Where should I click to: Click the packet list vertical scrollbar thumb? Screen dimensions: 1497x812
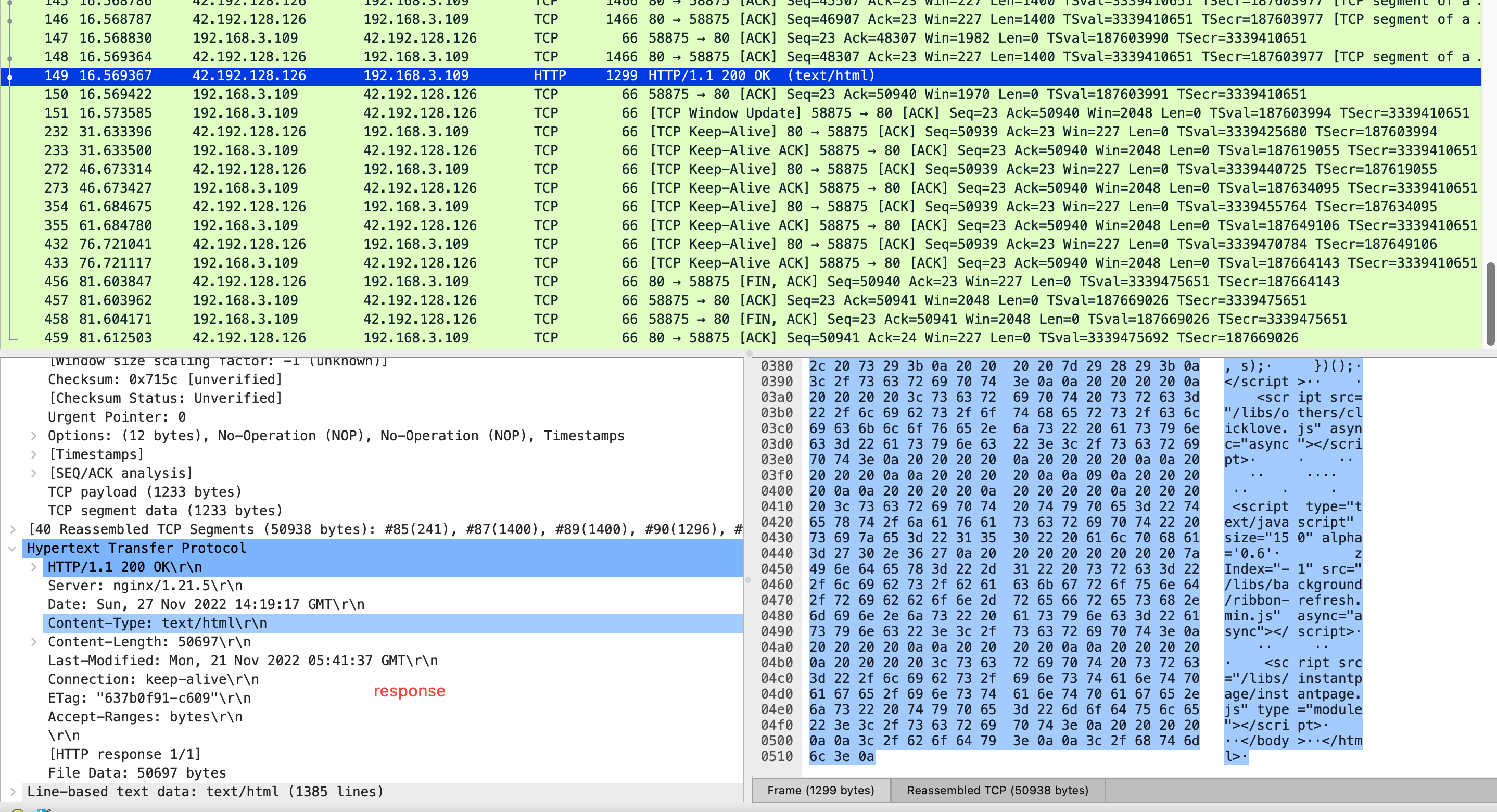pyautogui.click(x=1491, y=304)
